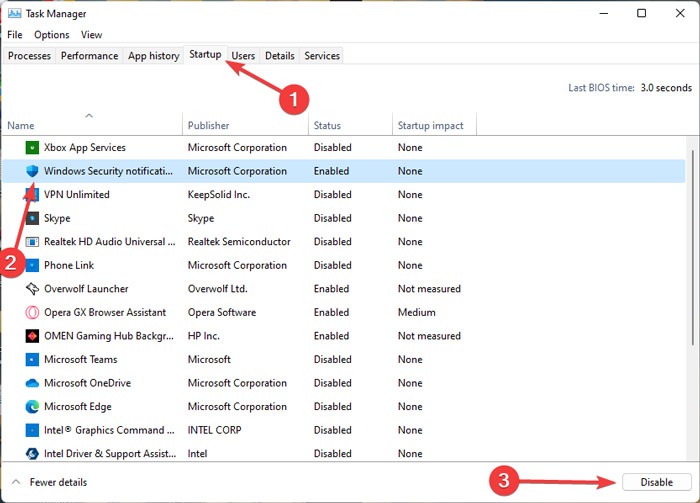This screenshot has height=503, width=700.
Task: Sort by Startup impact column header
Action: coord(434,124)
